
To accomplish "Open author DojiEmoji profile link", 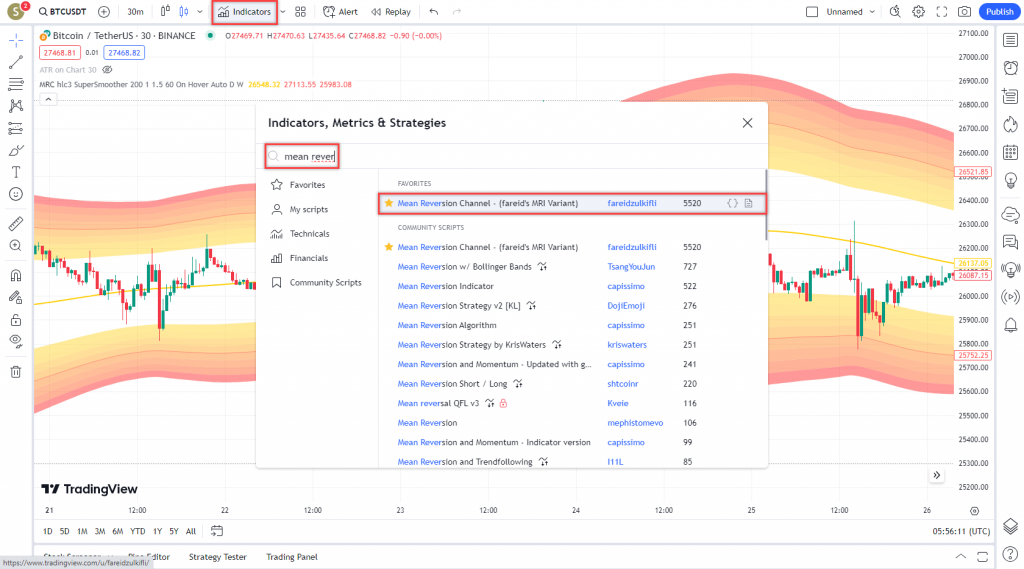I will tap(626, 306).
